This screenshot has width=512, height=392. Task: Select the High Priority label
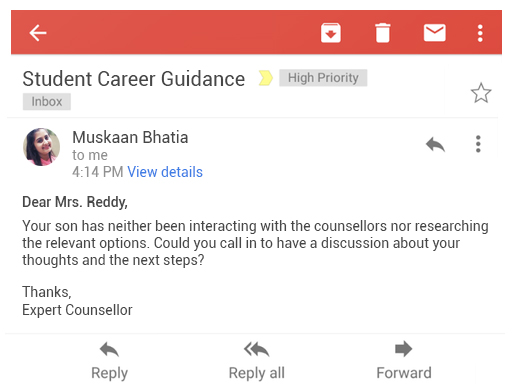323,78
